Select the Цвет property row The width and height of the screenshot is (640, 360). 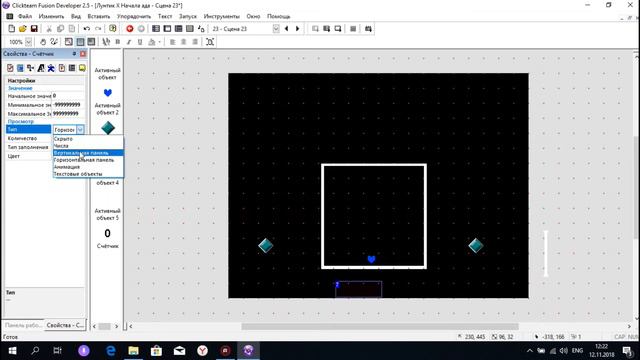point(29,156)
